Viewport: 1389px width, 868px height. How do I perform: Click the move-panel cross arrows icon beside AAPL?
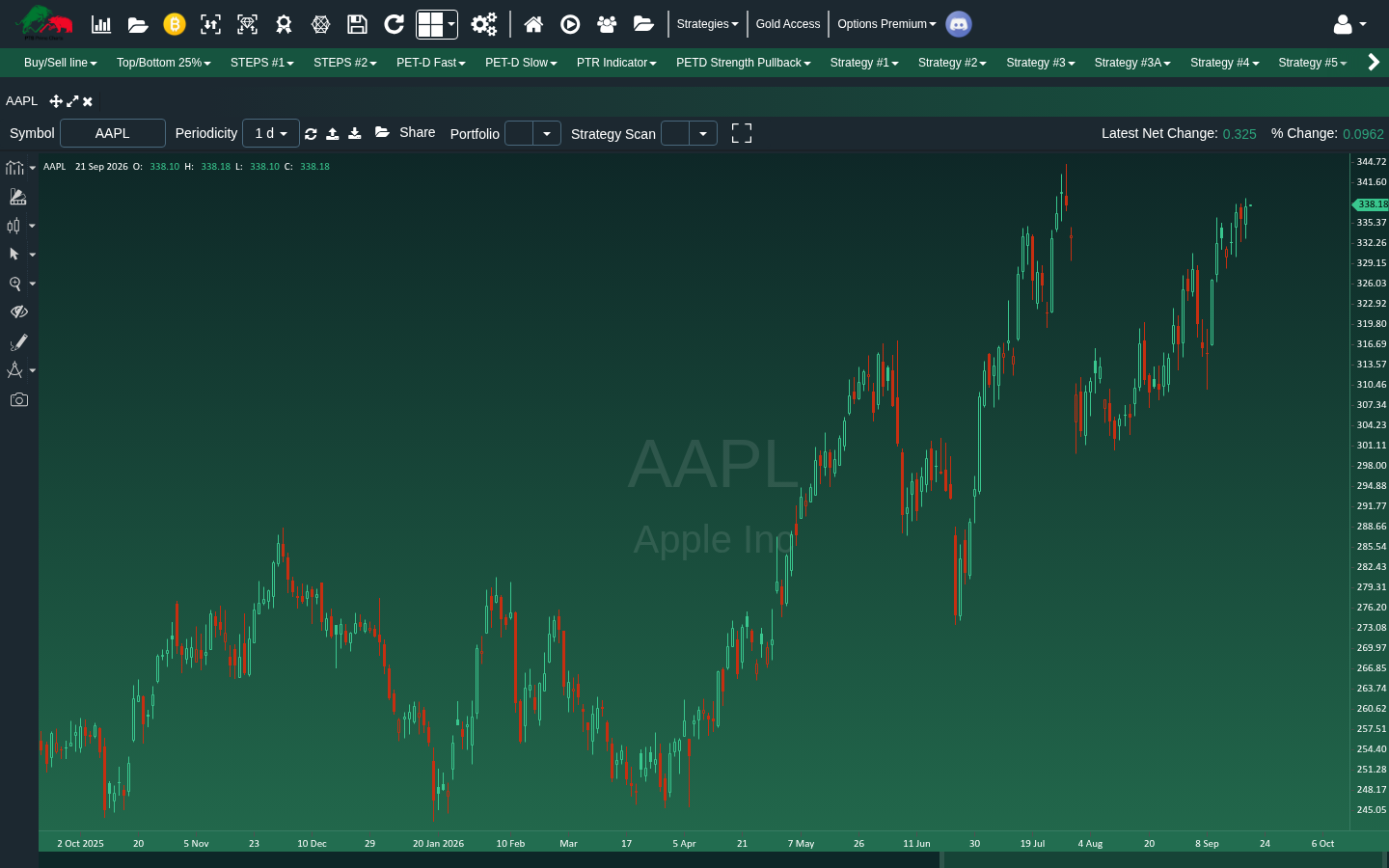tap(56, 101)
